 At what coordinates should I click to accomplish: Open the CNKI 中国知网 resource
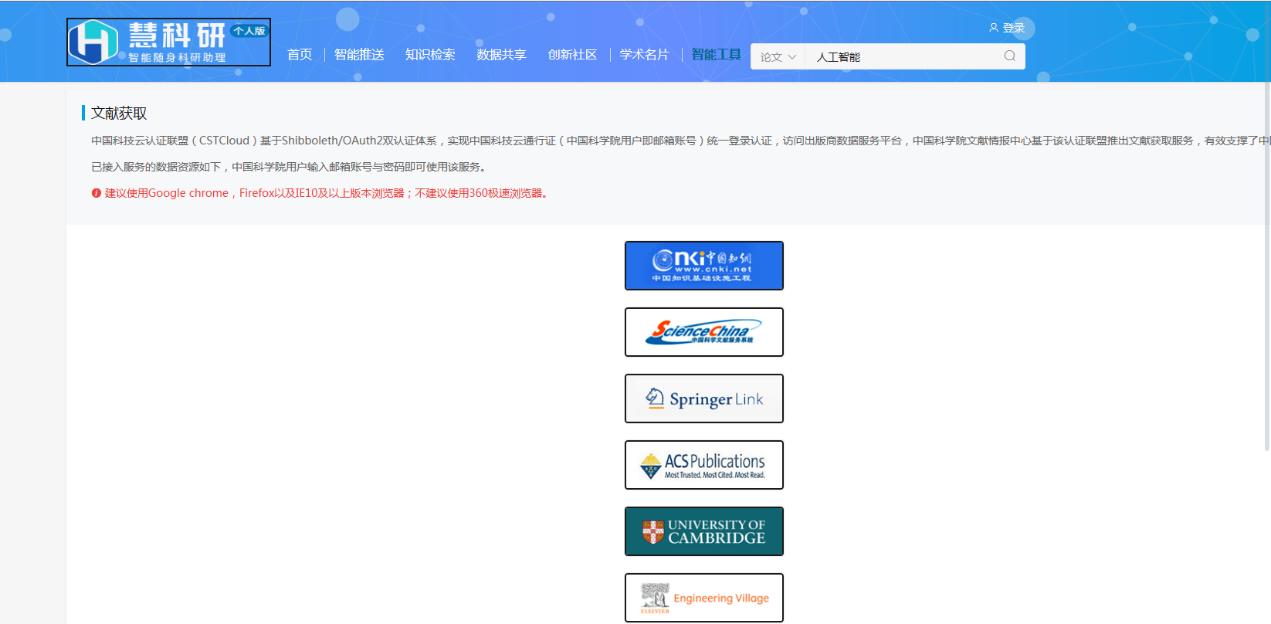tap(704, 266)
